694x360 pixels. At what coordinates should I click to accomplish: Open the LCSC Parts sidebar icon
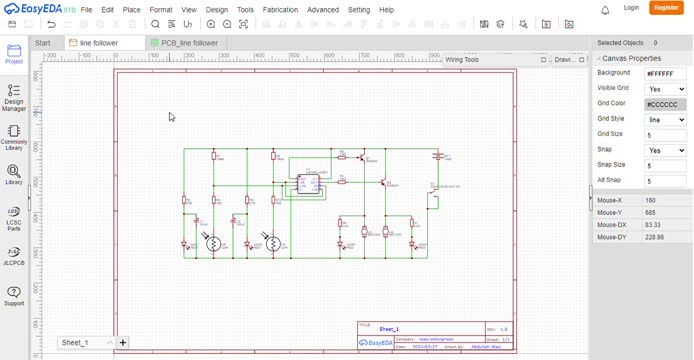point(14,218)
